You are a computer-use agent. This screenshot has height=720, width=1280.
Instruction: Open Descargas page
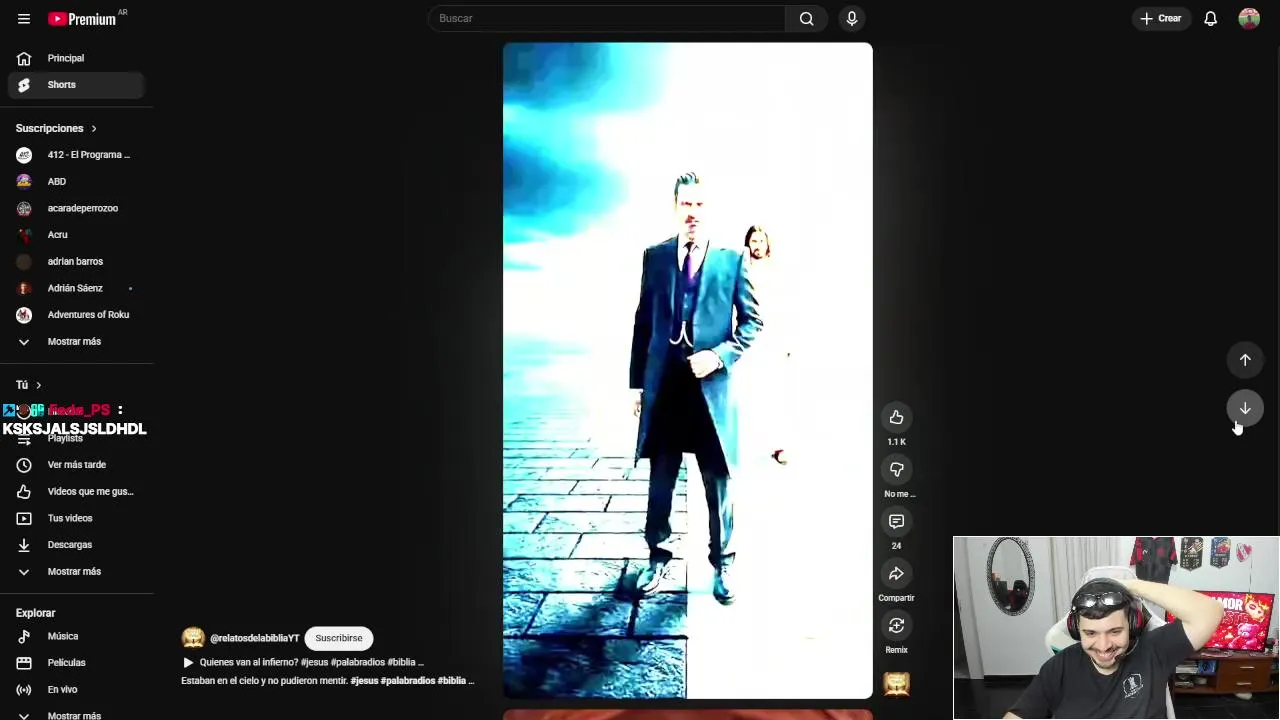[x=76, y=545]
